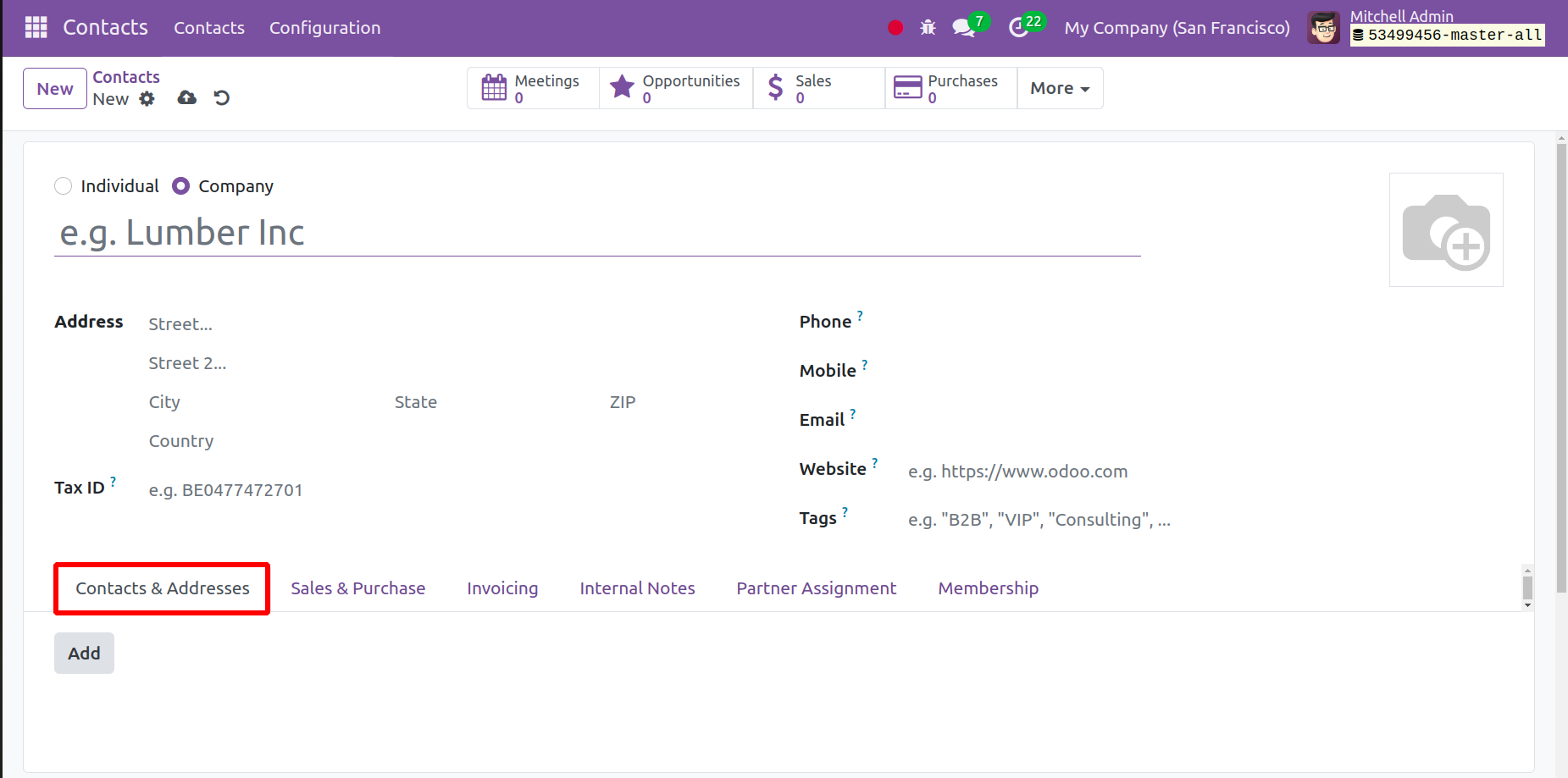Select the Company radio button
This screenshot has height=778, width=1568.
point(180,186)
